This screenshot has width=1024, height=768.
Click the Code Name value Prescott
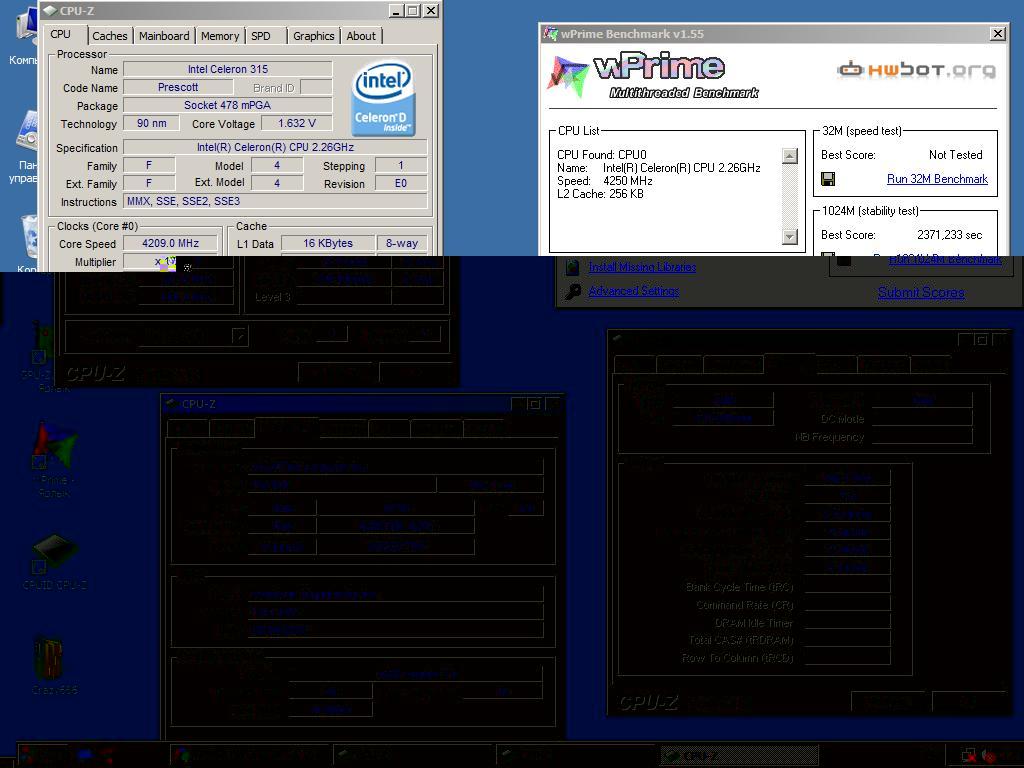pyautogui.click(x=178, y=87)
